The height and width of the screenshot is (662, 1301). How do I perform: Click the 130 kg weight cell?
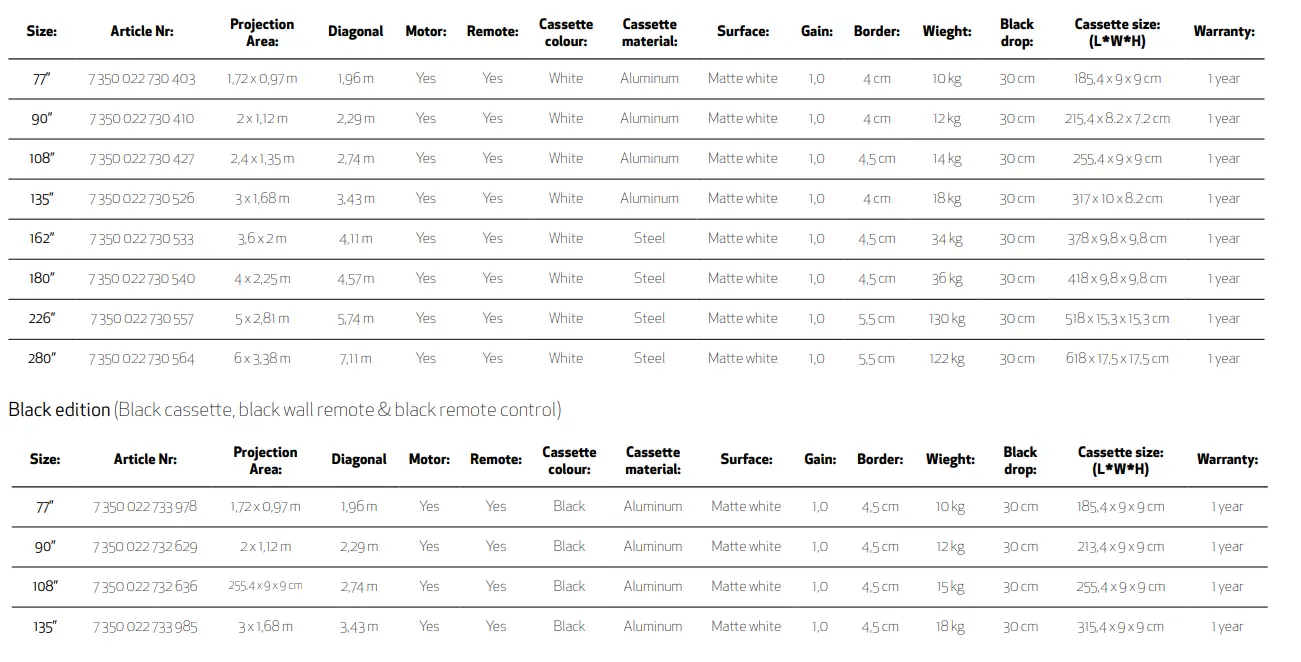tap(946, 319)
